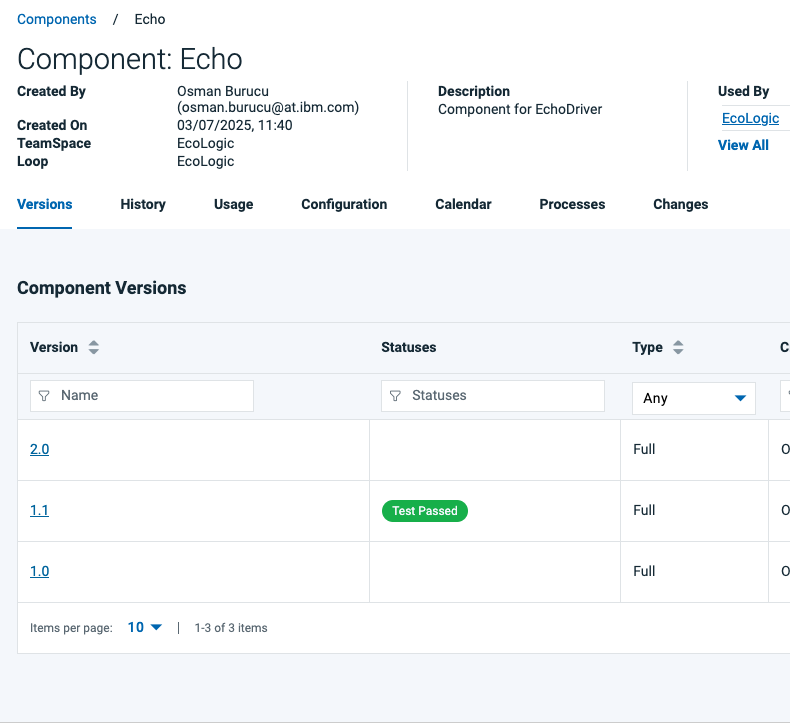
Task: Open version 1.1 link
Action: 39,510
